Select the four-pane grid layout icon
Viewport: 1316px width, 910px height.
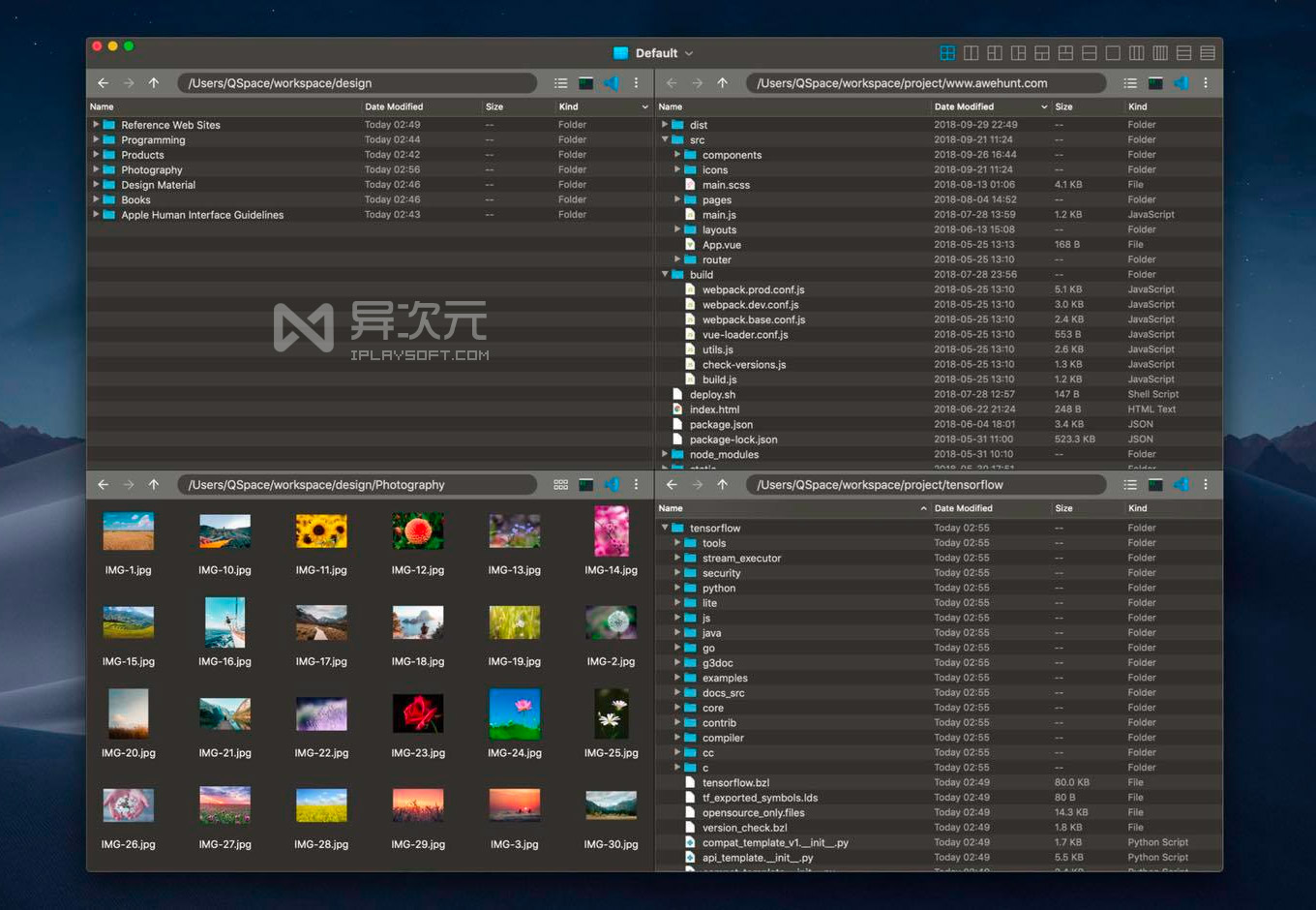click(947, 53)
